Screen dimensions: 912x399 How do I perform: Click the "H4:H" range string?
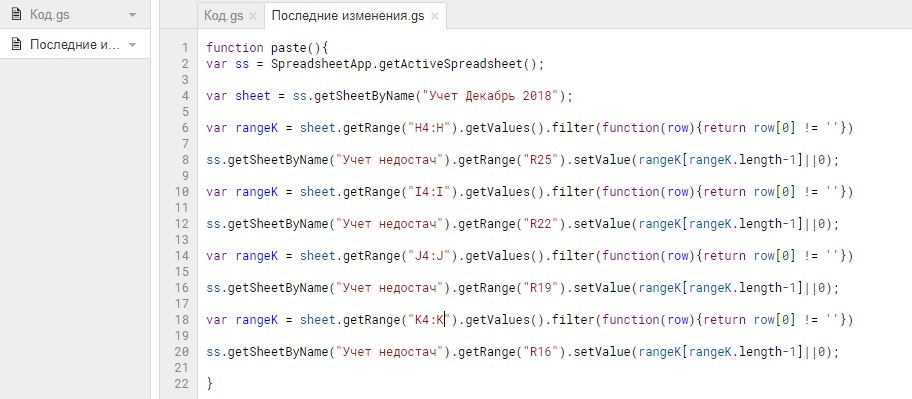[x=429, y=128]
